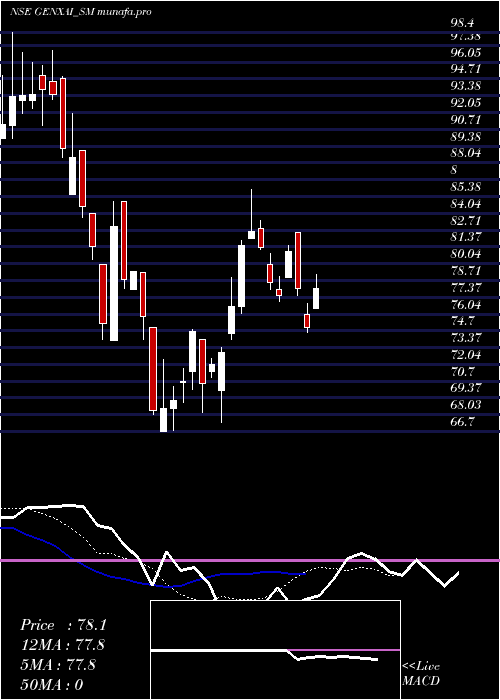Click the 'NSE GENXAI_SM munafa.pro' chart title
This screenshot has height=700, width=500.
click(x=81, y=12)
